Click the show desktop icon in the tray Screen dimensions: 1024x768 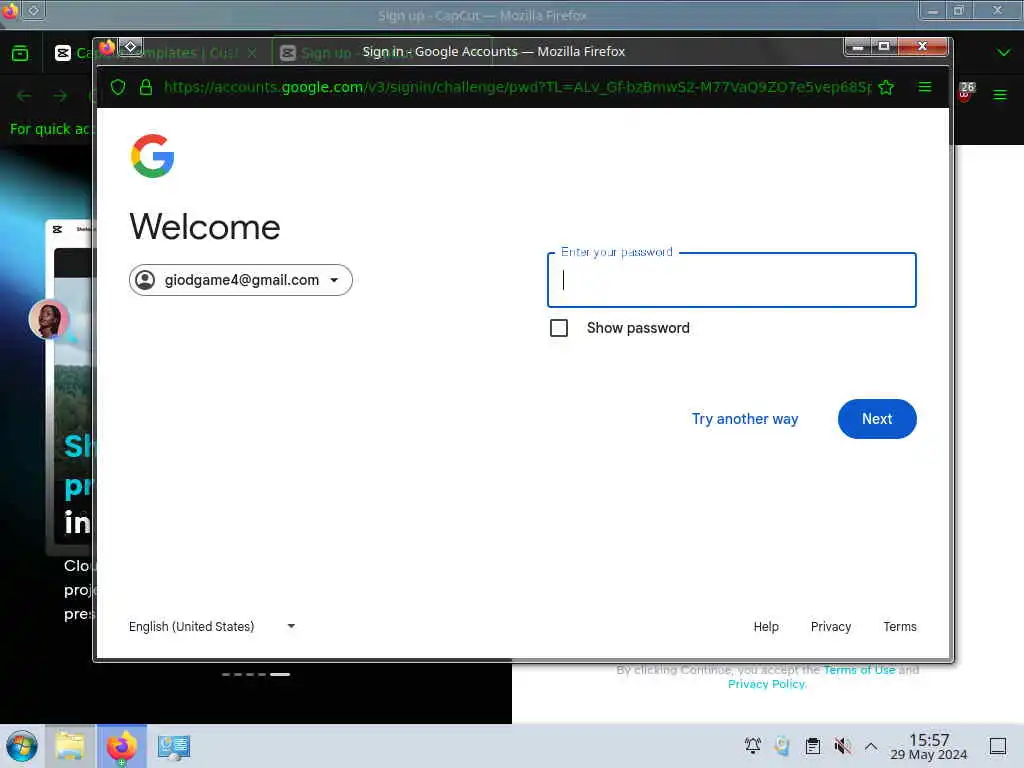[x=998, y=745]
